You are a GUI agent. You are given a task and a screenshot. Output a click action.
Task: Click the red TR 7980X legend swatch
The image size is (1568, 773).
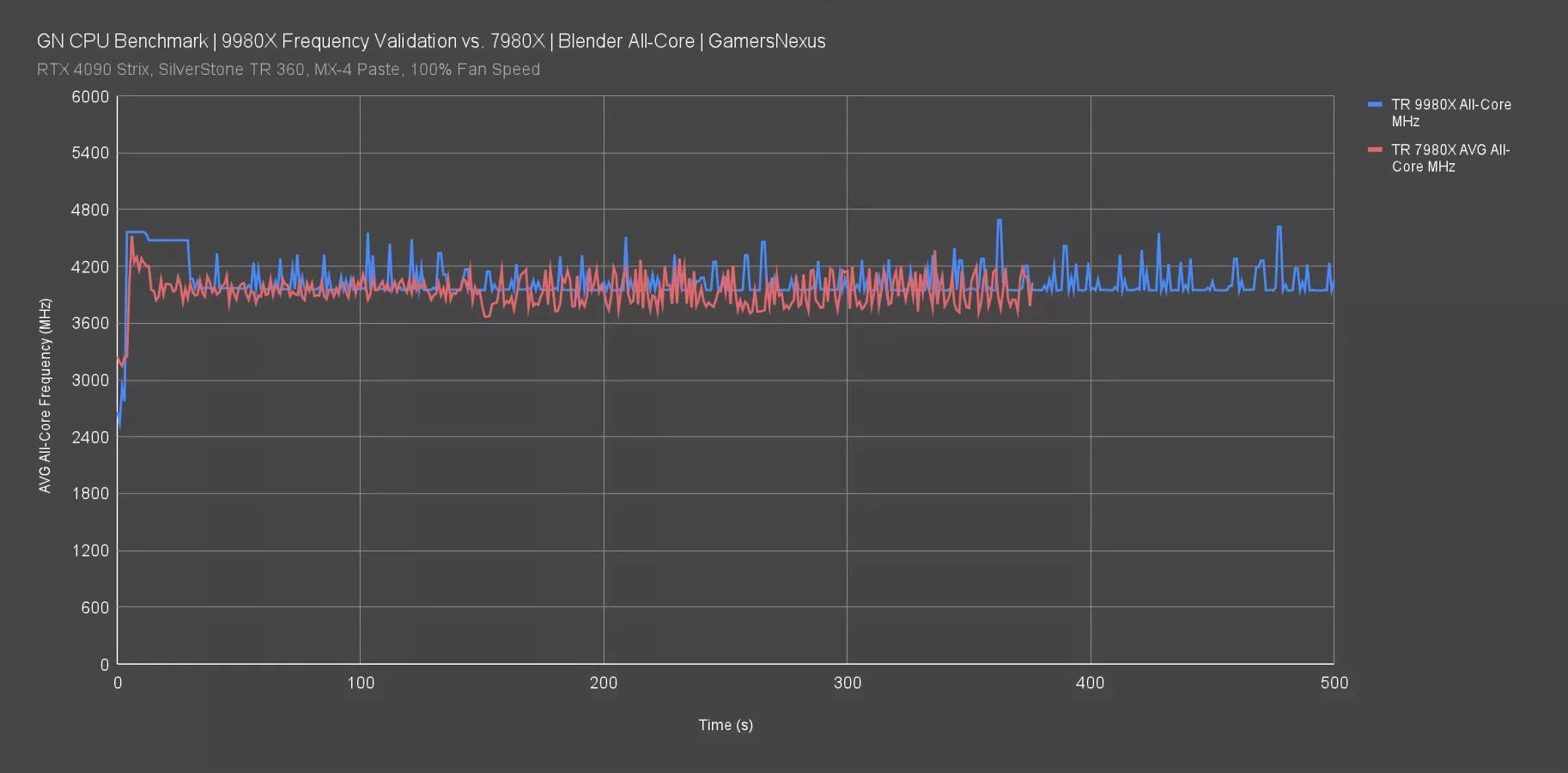pos(1375,149)
